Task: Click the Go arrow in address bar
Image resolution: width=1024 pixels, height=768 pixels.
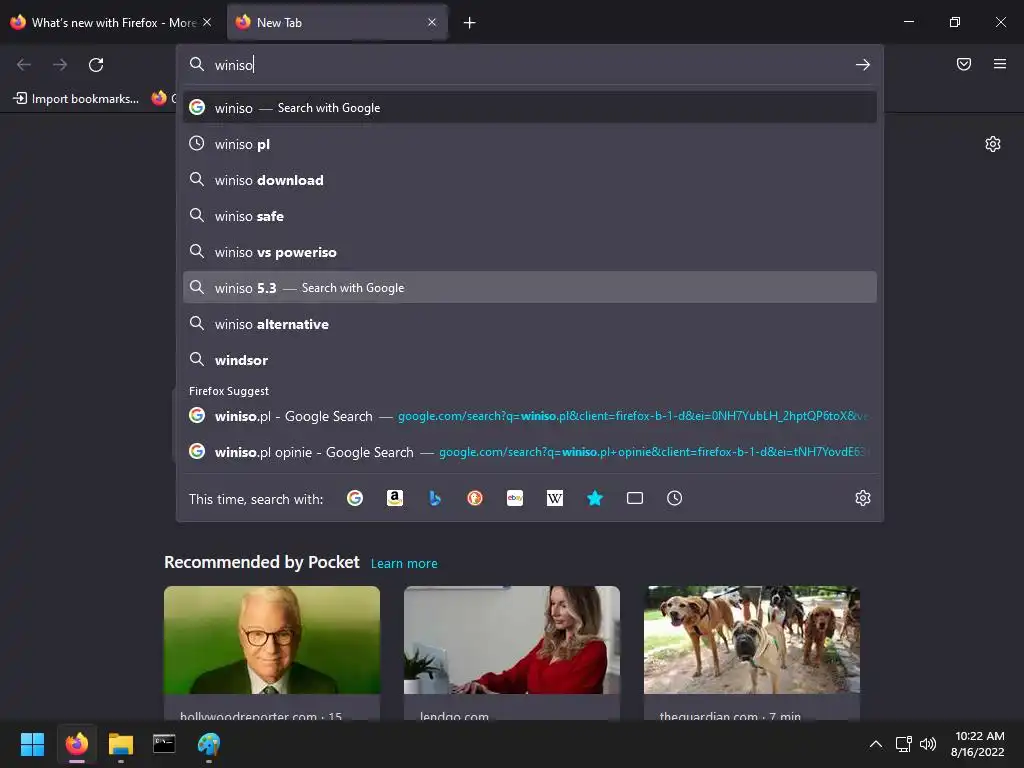Action: [863, 65]
